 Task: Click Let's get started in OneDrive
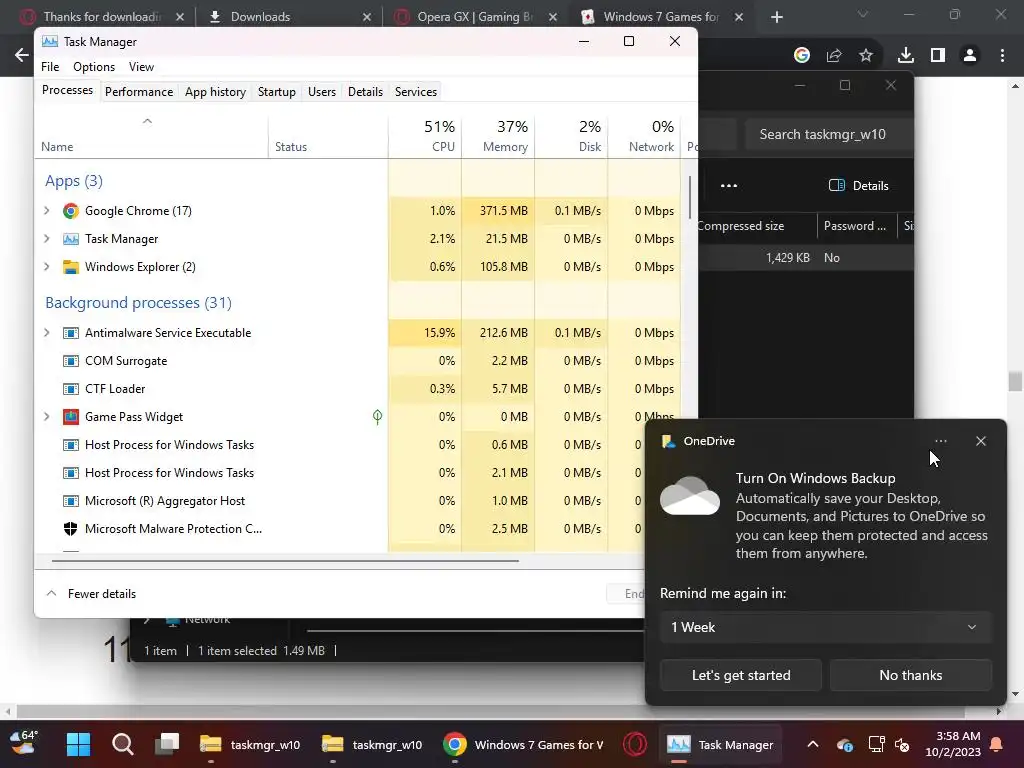741,675
